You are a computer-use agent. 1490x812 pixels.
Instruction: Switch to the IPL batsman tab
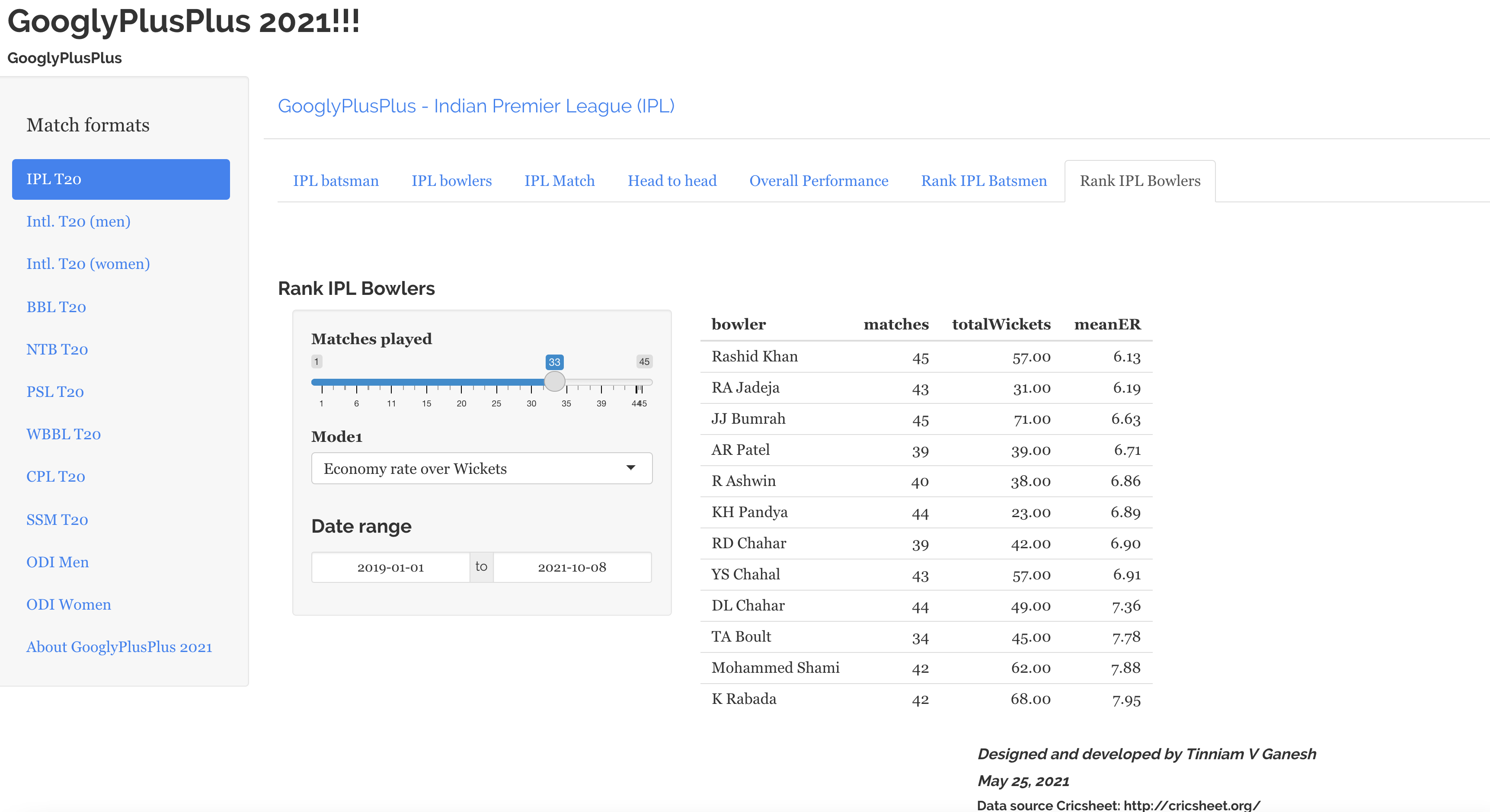pos(336,181)
